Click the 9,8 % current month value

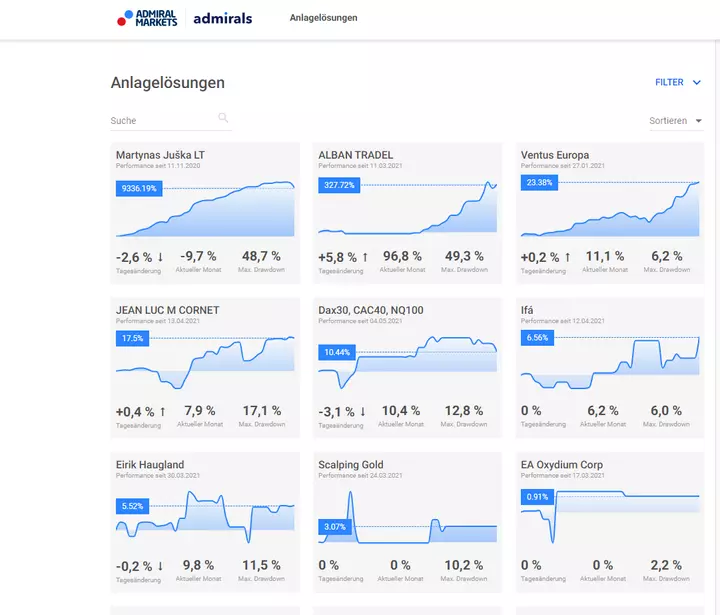tap(198, 565)
